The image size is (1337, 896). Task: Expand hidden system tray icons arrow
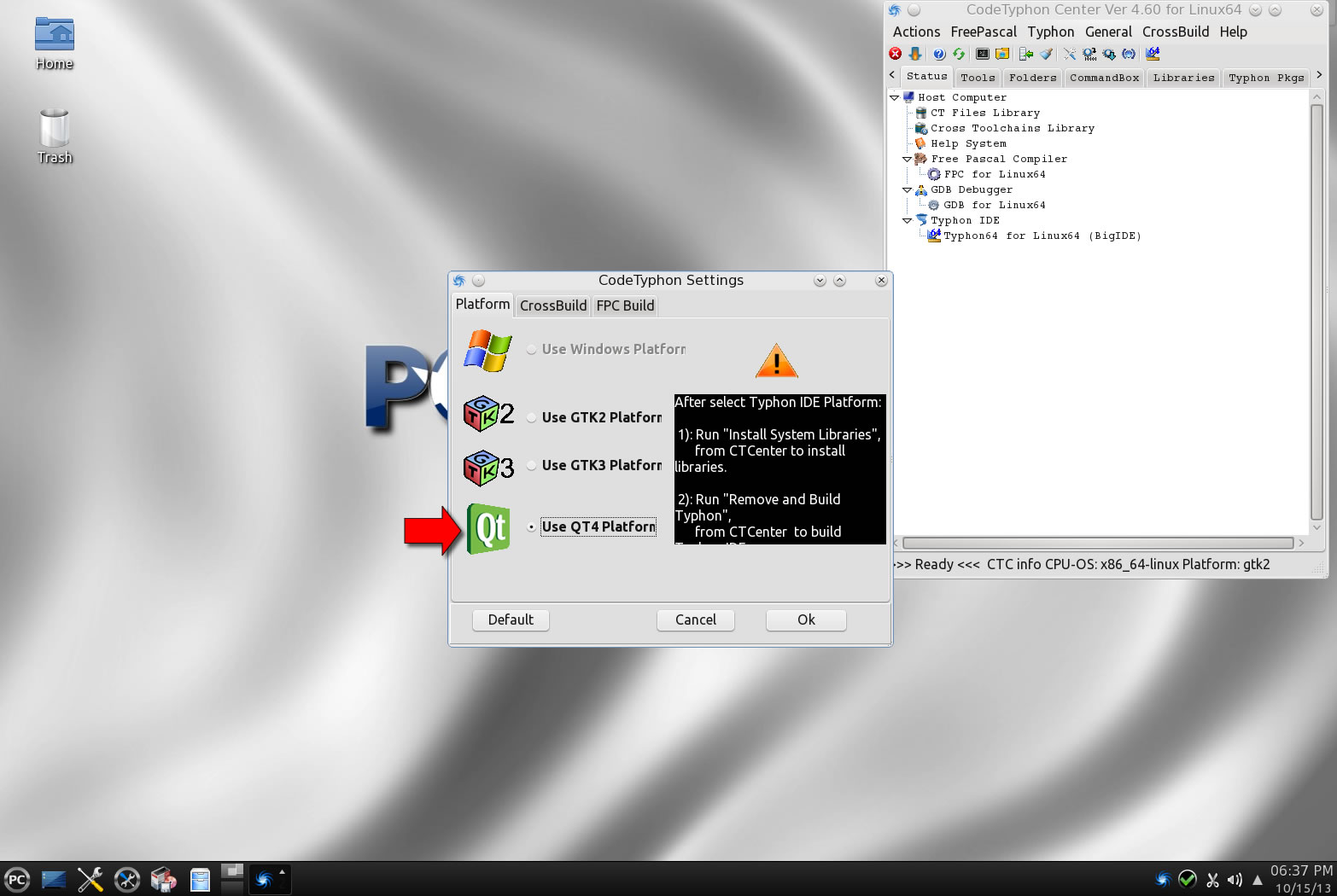click(x=1257, y=880)
